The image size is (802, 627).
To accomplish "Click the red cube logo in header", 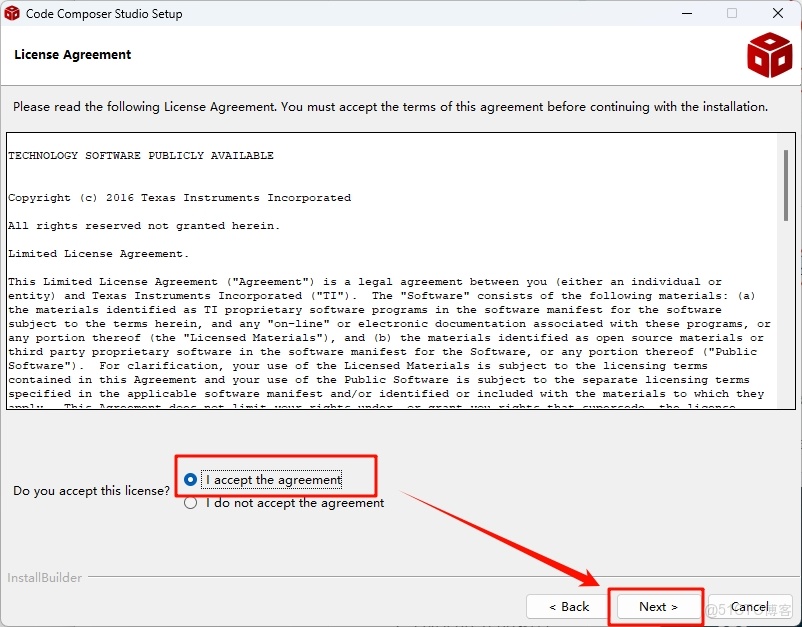I will [x=769, y=55].
